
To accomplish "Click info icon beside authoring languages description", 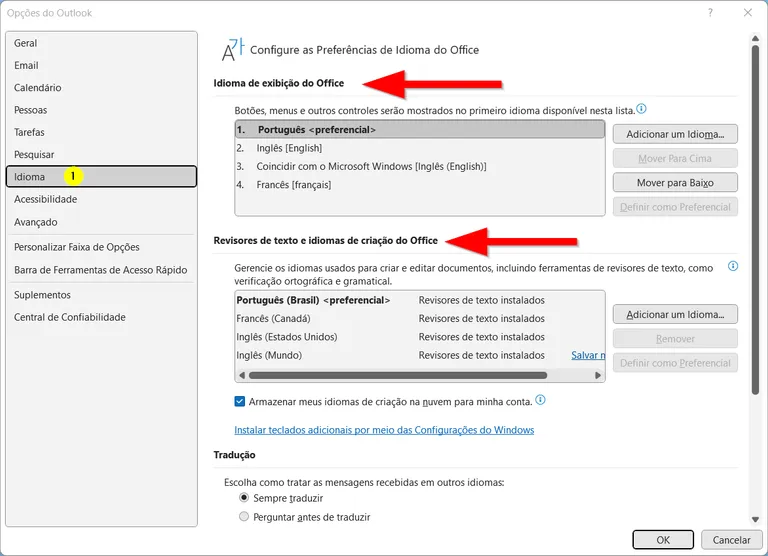I will pos(733,266).
